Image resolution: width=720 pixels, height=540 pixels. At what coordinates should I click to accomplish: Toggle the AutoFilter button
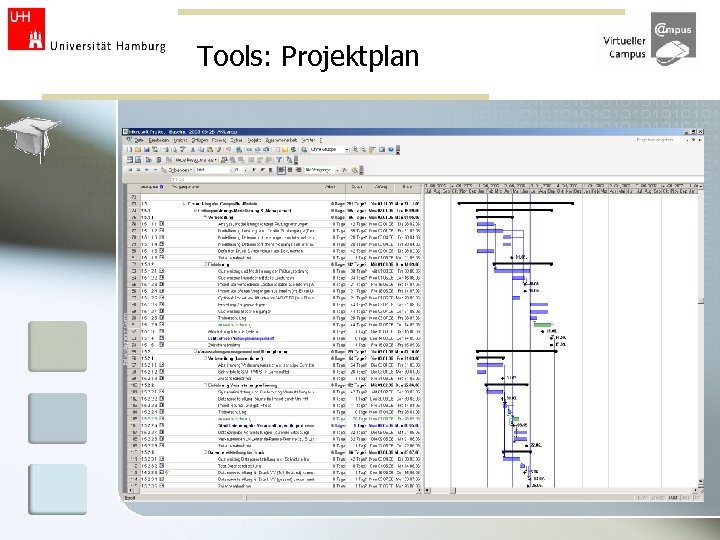pyautogui.click(x=343, y=170)
